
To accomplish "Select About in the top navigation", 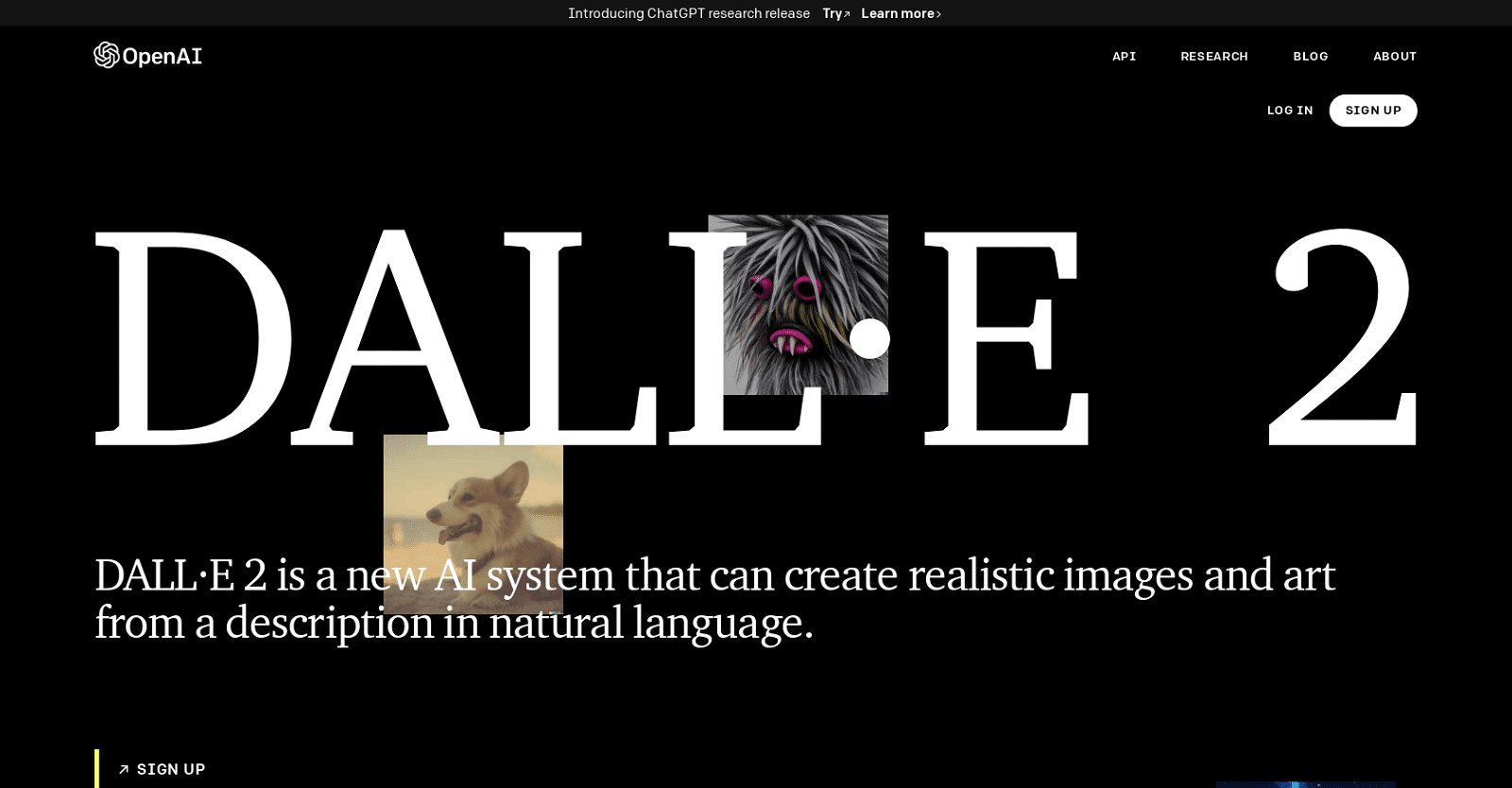I will tap(1394, 57).
